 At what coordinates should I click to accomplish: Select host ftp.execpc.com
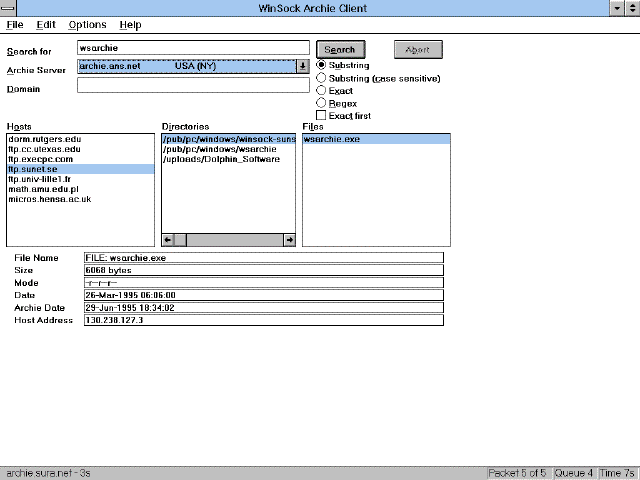[80, 159]
